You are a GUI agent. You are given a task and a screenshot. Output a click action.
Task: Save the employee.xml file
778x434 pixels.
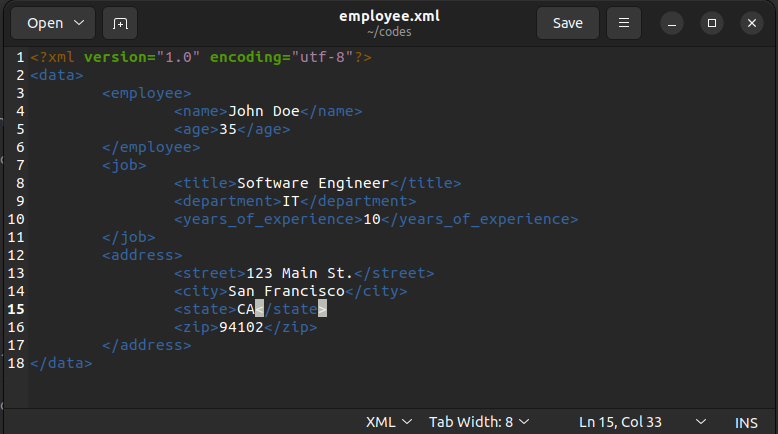[x=568, y=23]
